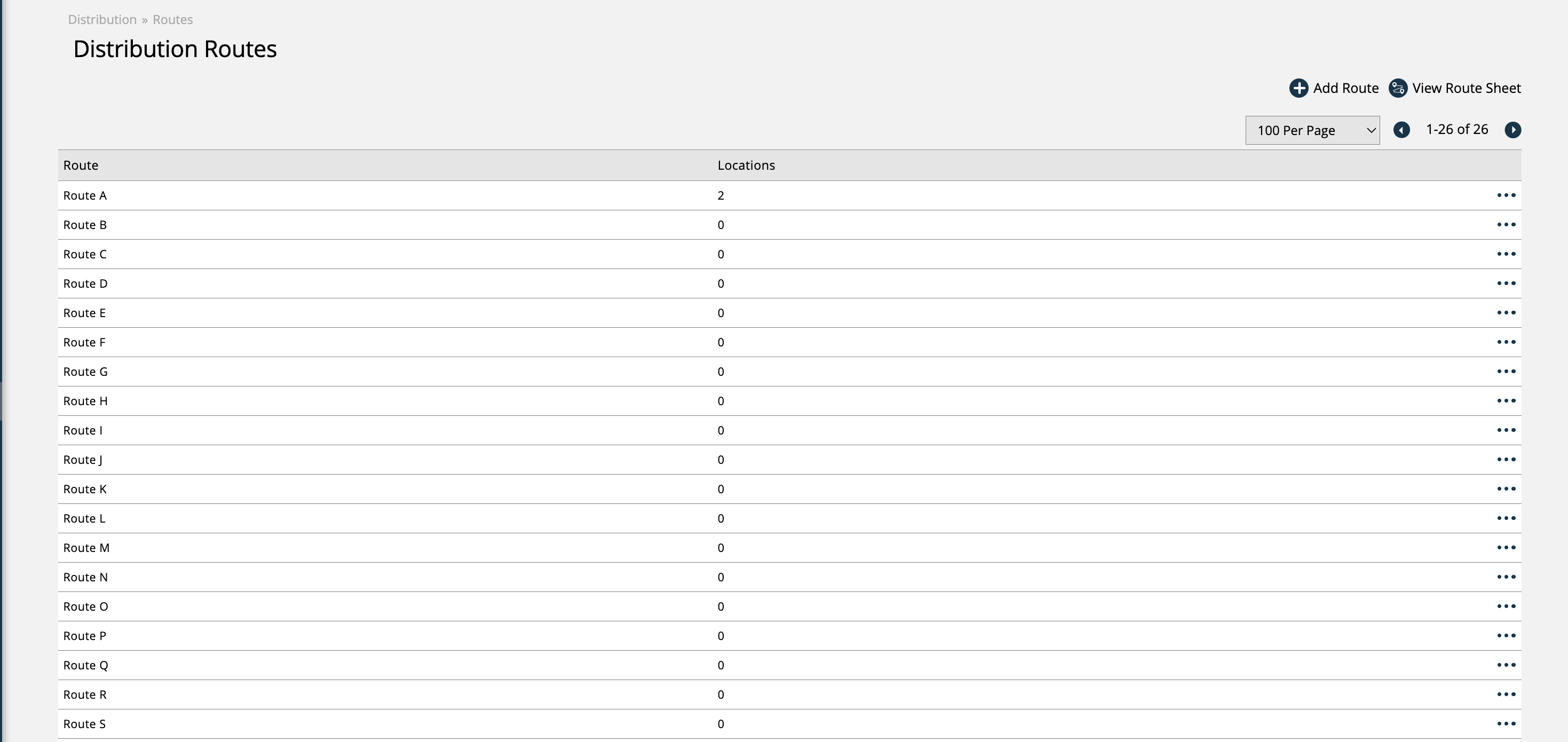This screenshot has height=742, width=1568.
Task: Click the Route column header
Action: pyautogui.click(x=81, y=165)
